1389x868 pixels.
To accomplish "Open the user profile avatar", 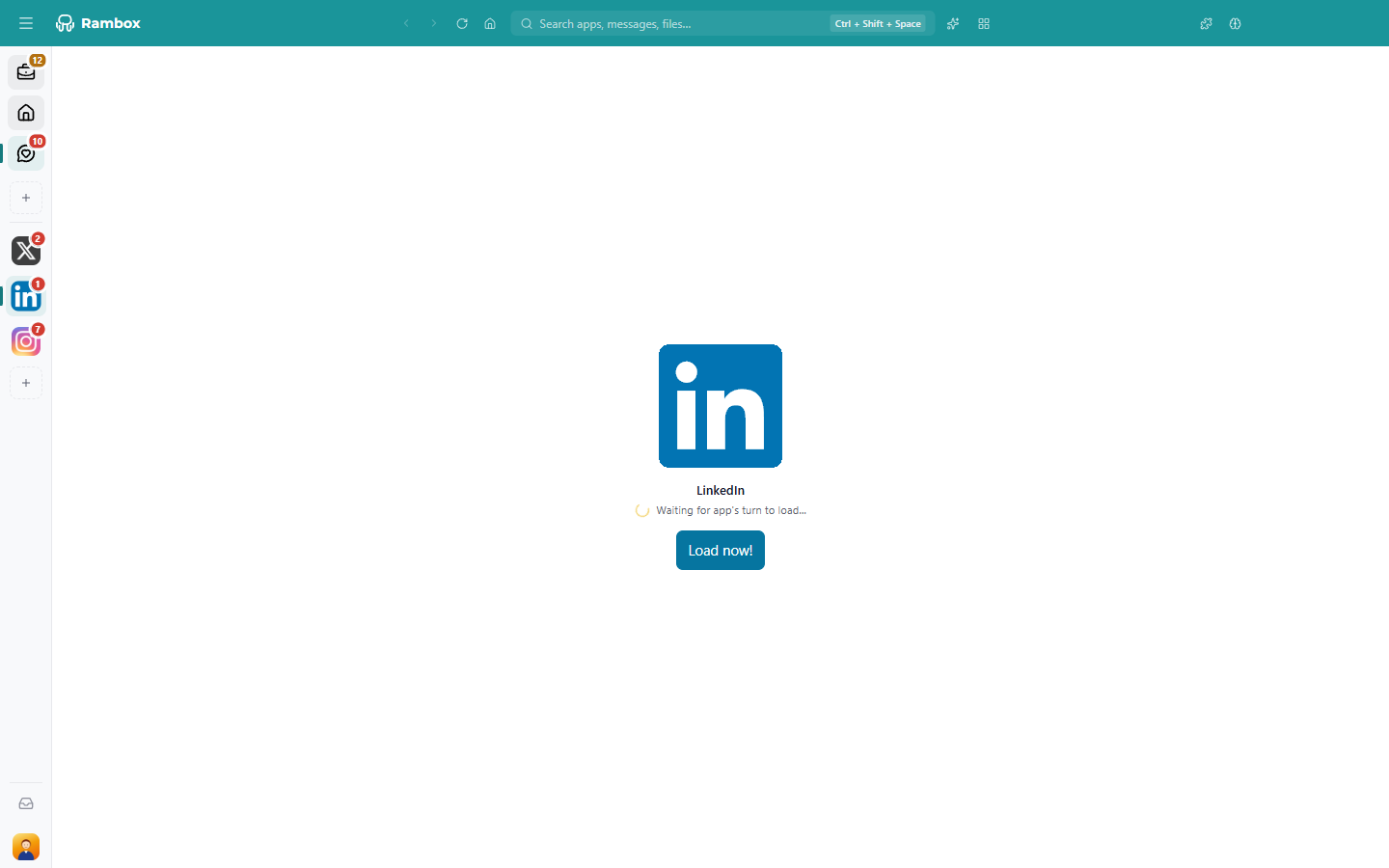I will (x=26, y=847).
